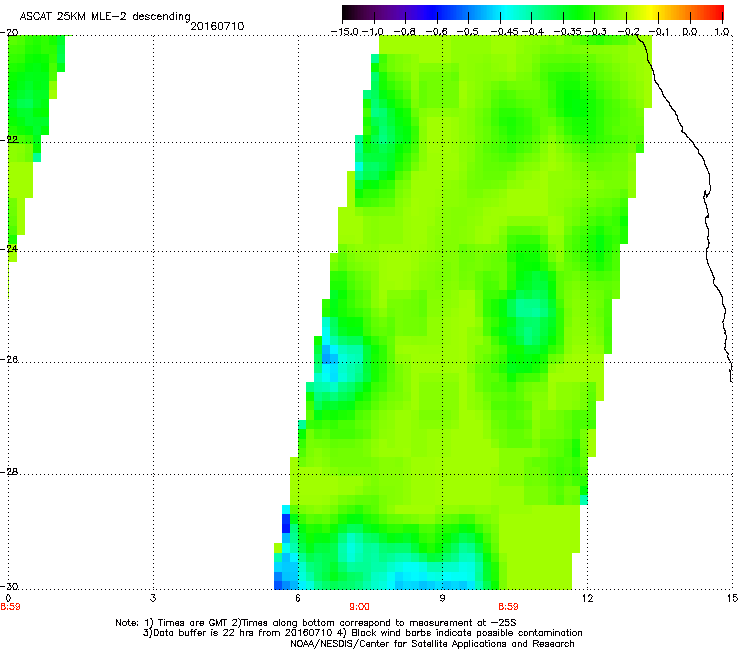Click the '15' longitude axis label
Viewport: 740px width, 650px height.
pyautogui.click(x=733, y=598)
